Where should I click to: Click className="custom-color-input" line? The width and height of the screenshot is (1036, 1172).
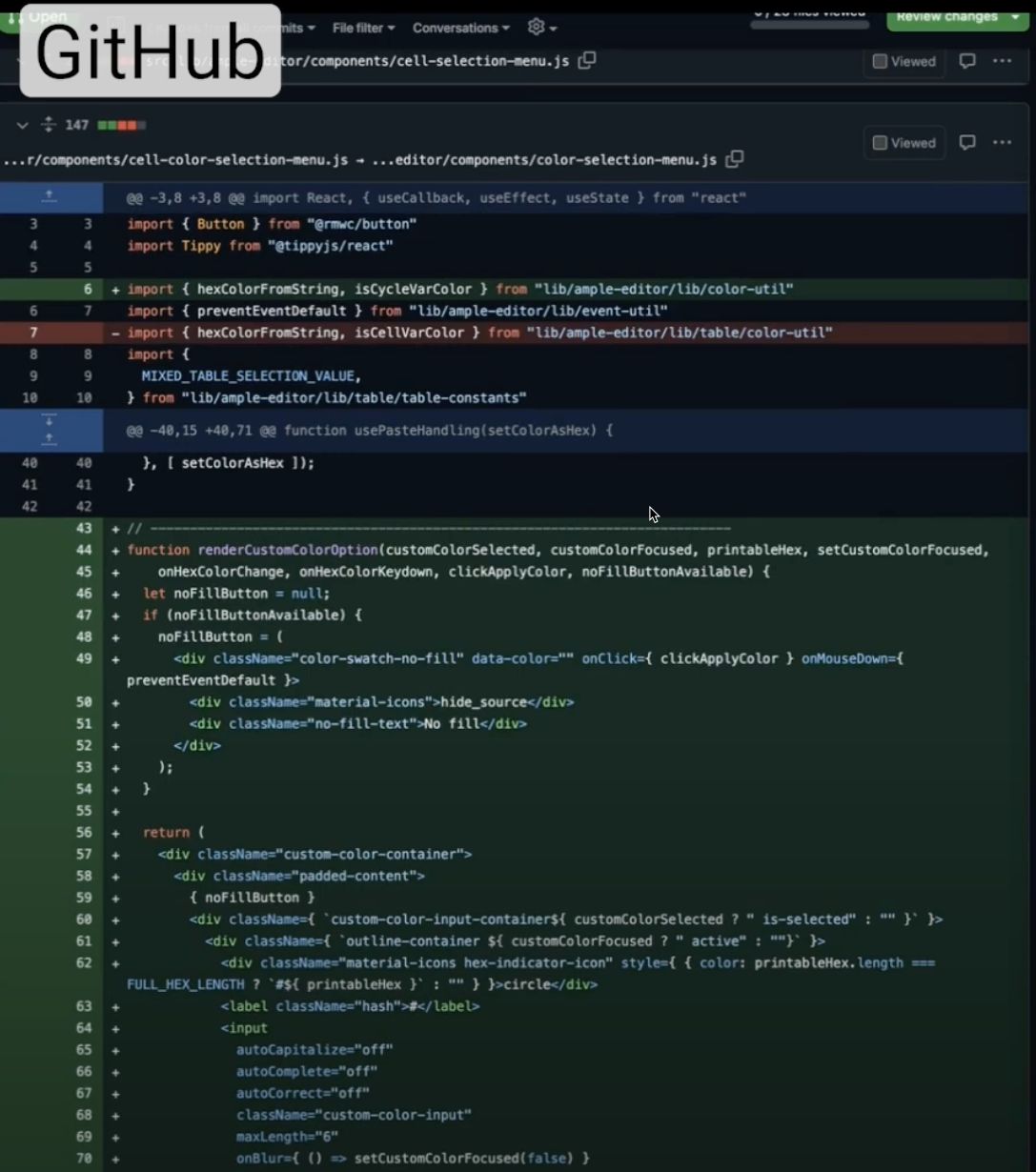[x=354, y=1115]
